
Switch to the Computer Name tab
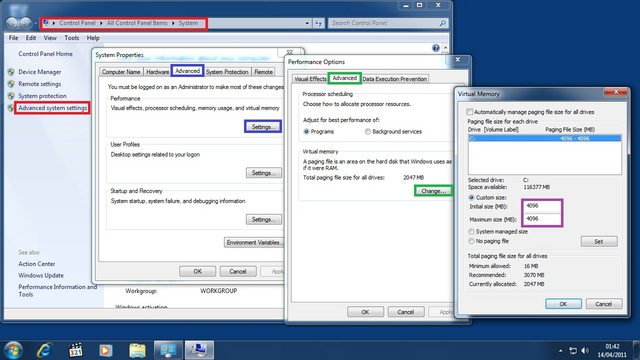pyautogui.click(x=121, y=72)
